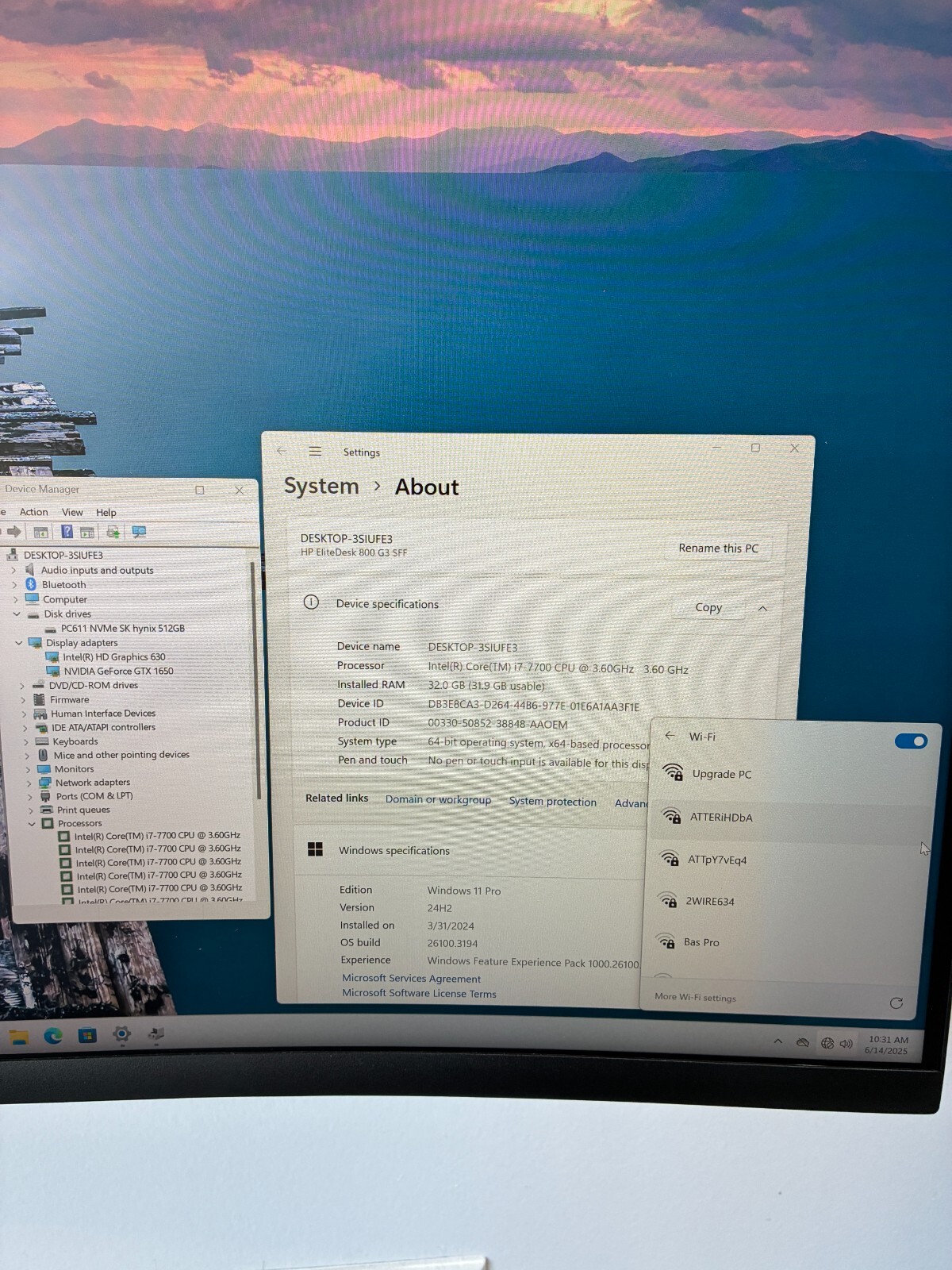952x1270 pixels.
Task: Select Bluetooth category icon in device tree
Action: point(31,584)
